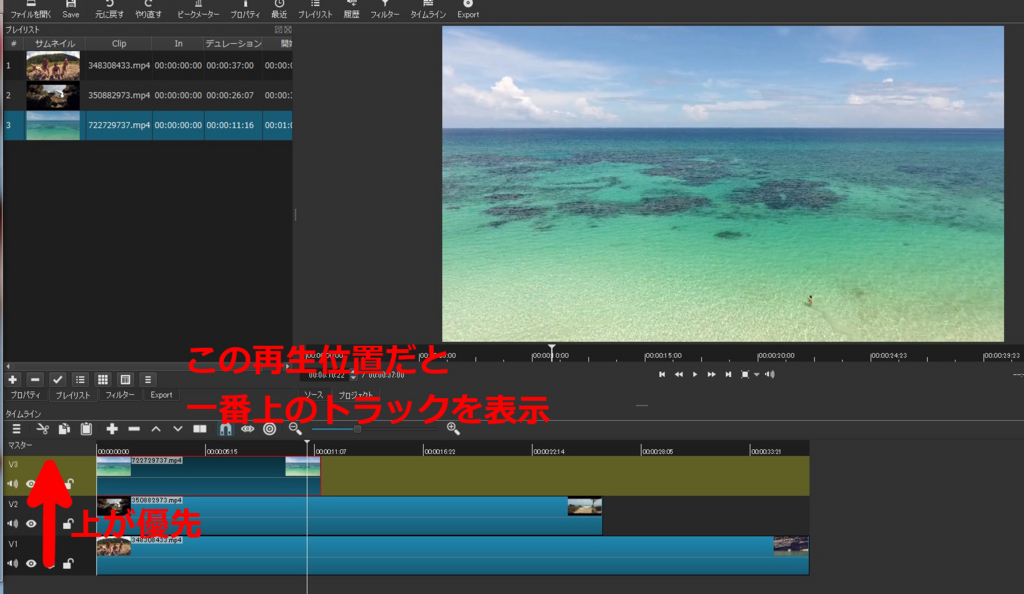The image size is (1024, 594).
Task: Select playlist clip 722729737.mp4
Action: click(148, 125)
